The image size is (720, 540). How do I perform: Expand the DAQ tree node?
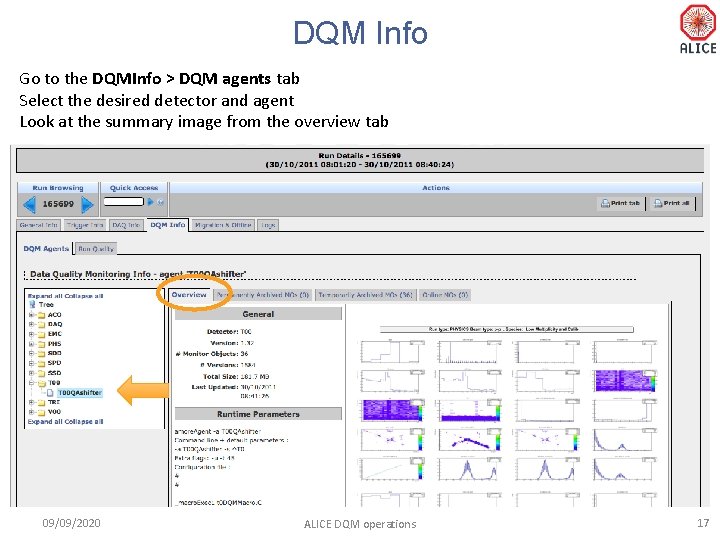click(x=31, y=325)
